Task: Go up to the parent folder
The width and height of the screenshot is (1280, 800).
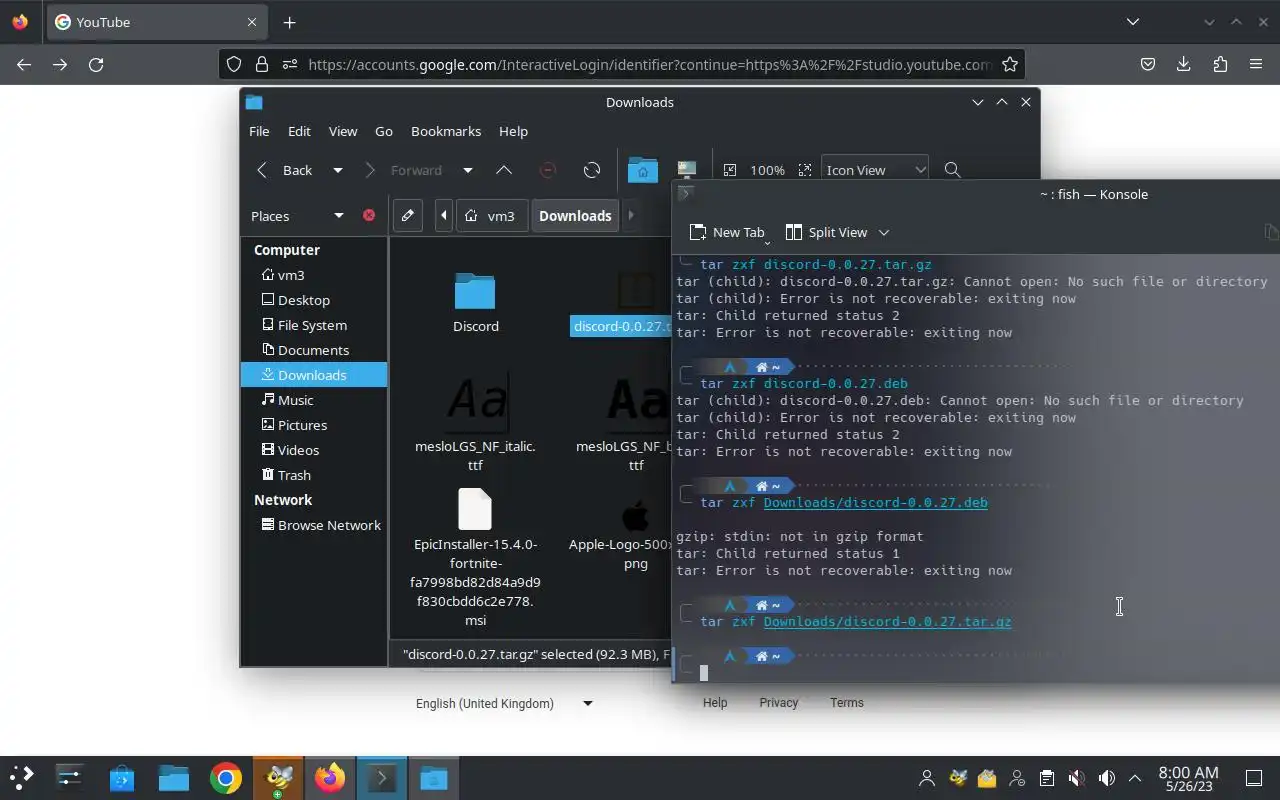Action: pyautogui.click(x=504, y=170)
